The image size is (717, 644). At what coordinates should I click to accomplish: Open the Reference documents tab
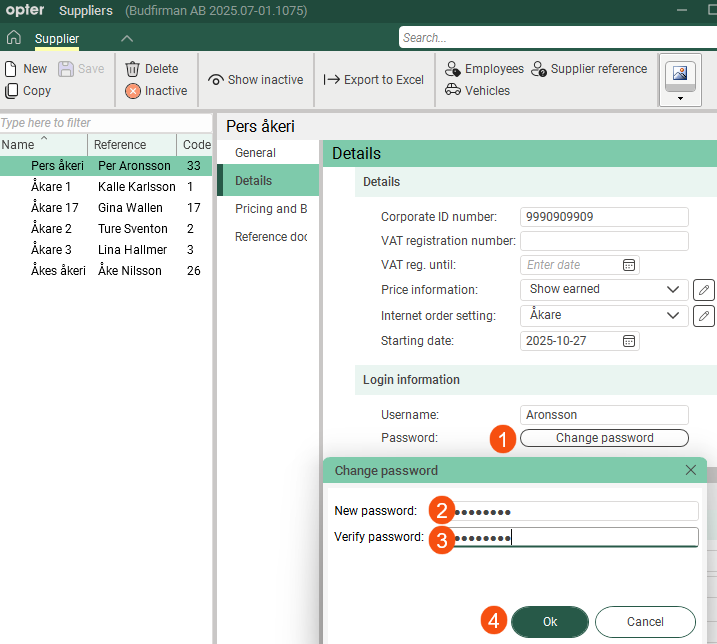[270, 237]
